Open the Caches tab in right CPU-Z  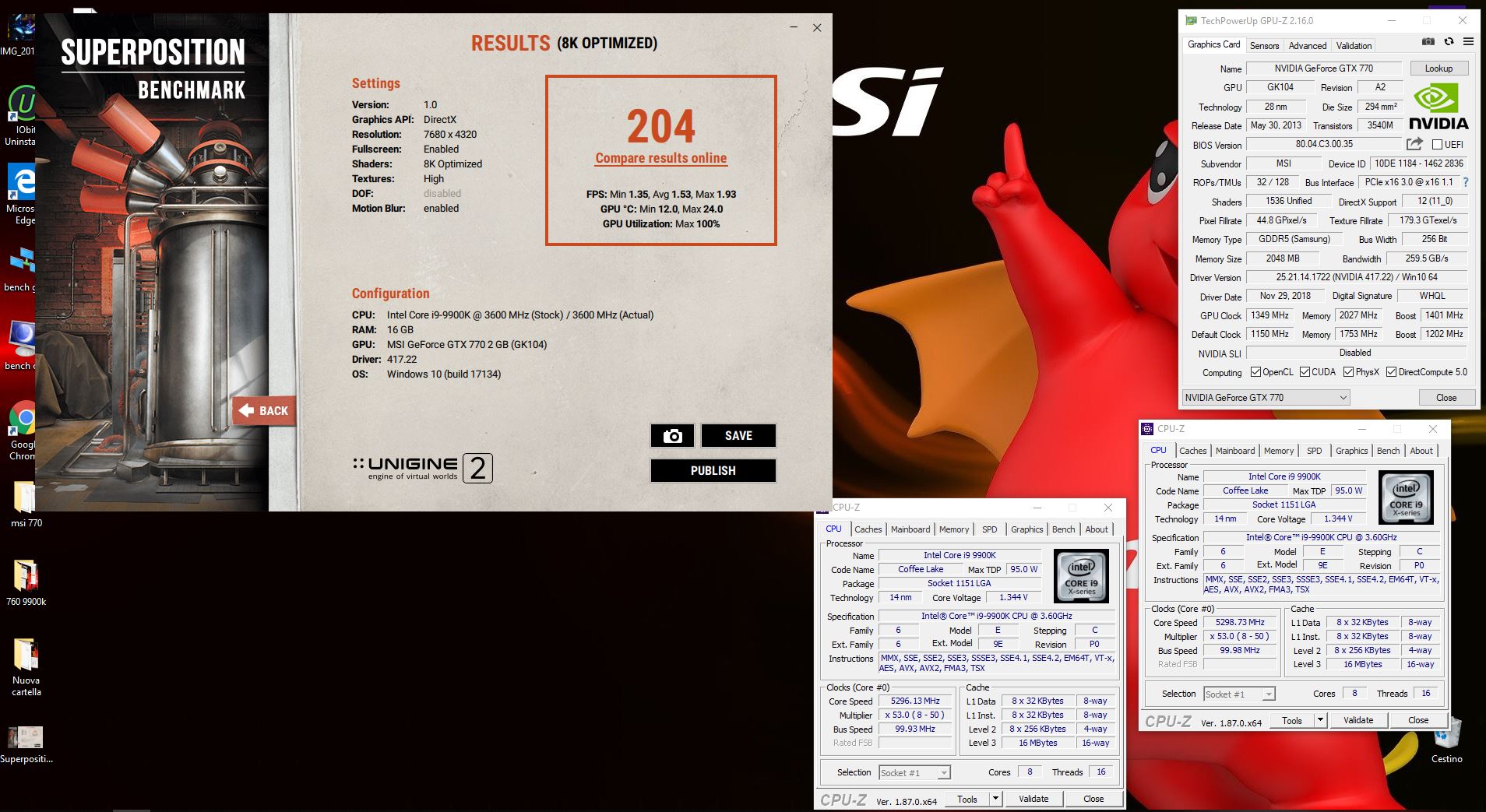click(1192, 451)
